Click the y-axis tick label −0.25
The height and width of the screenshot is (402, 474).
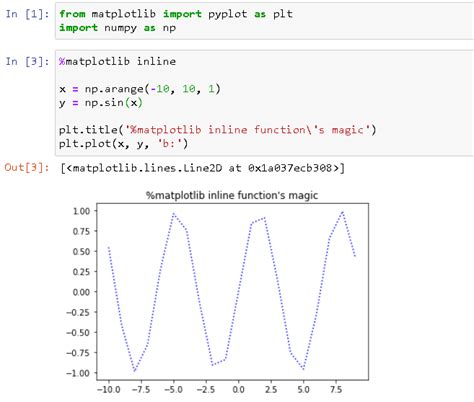(78, 312)
